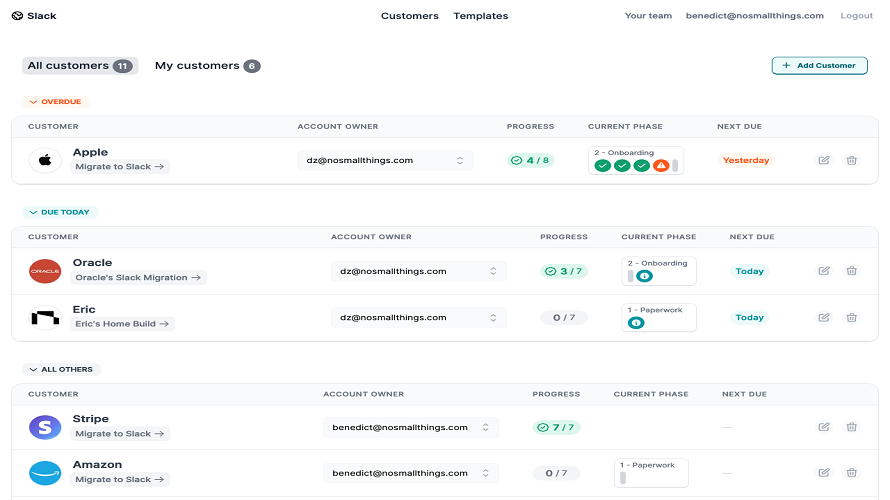890x500 pixels.
Task: Log out using Logout link
Action: [x=857, y=16]
